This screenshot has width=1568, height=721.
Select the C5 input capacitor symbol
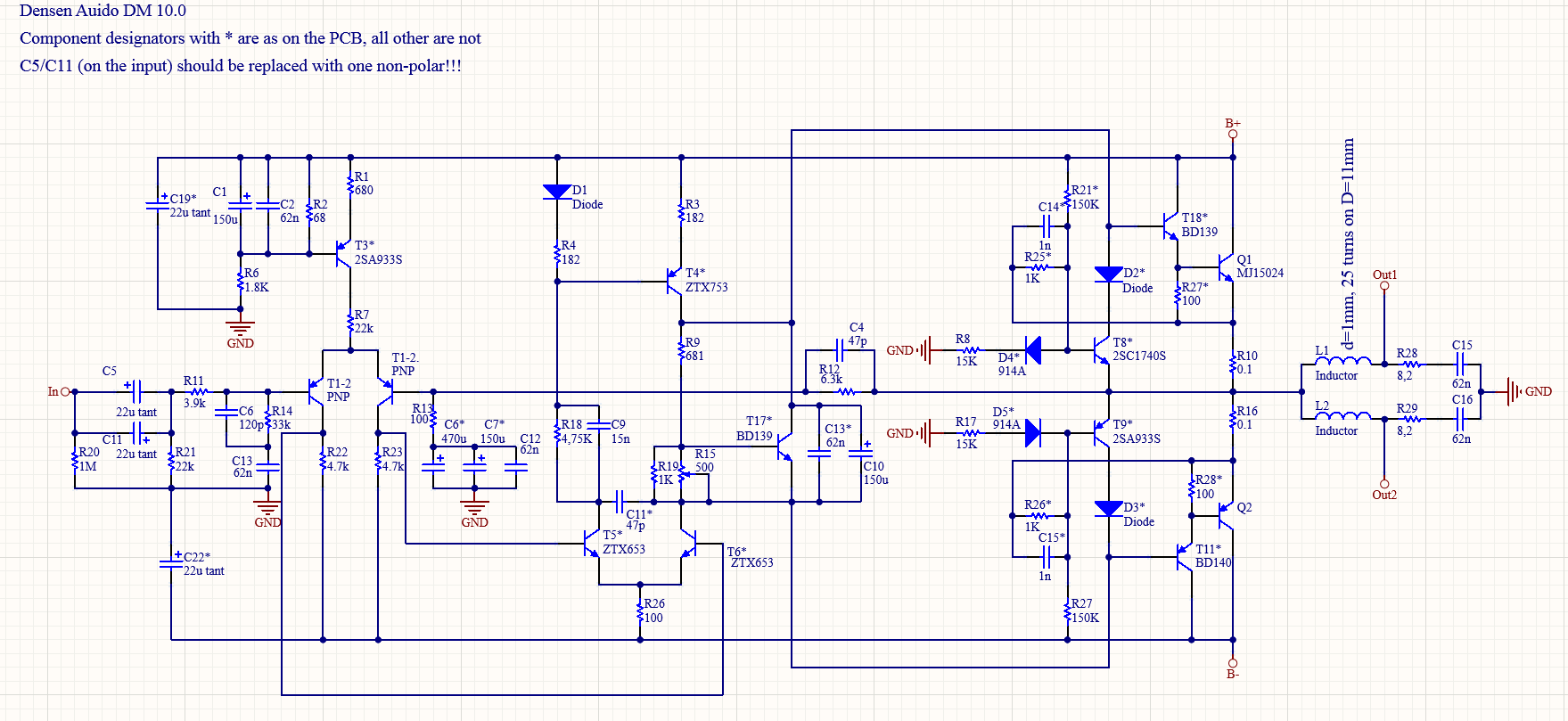pyautogui.click(x=136, y=391)
